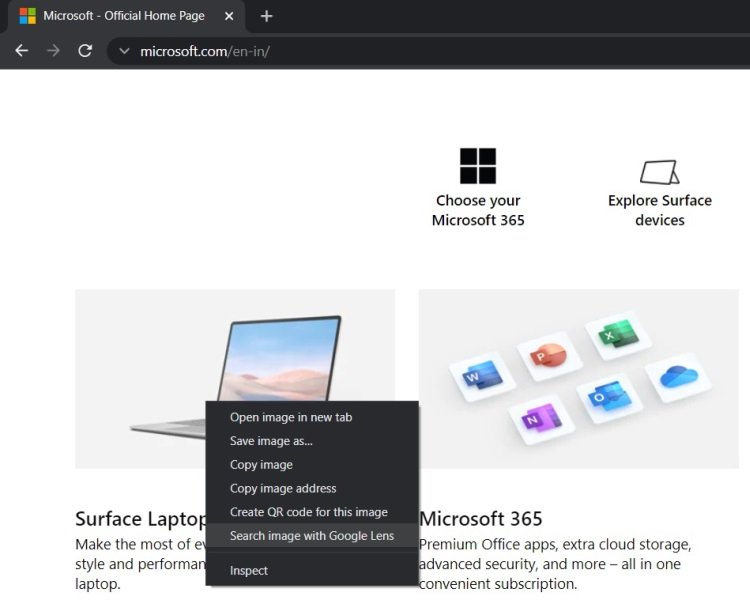Choose Save image as... from context menu

[x=271, y=441]
